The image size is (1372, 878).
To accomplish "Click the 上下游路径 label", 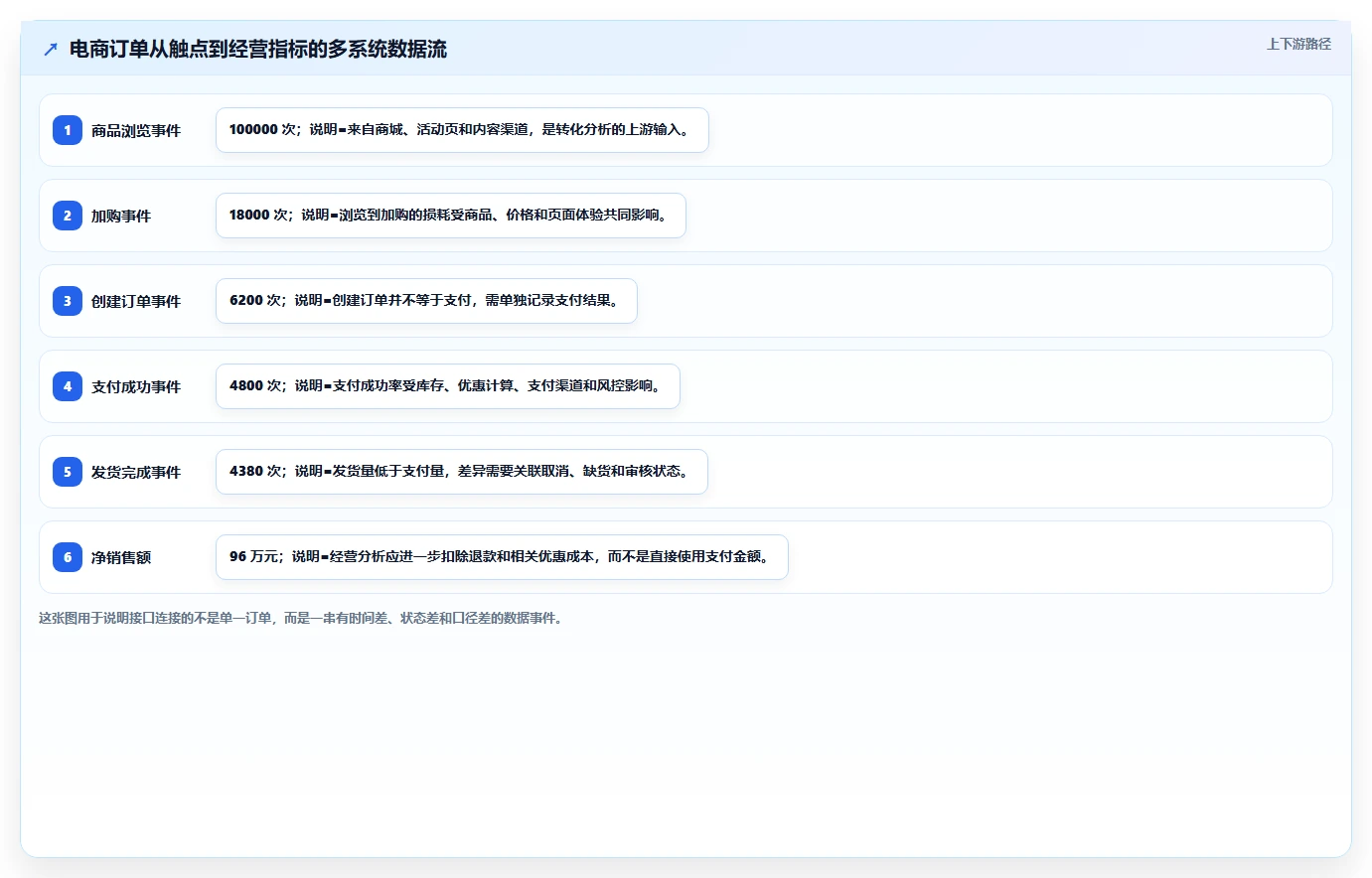I will pos(1298,44).
